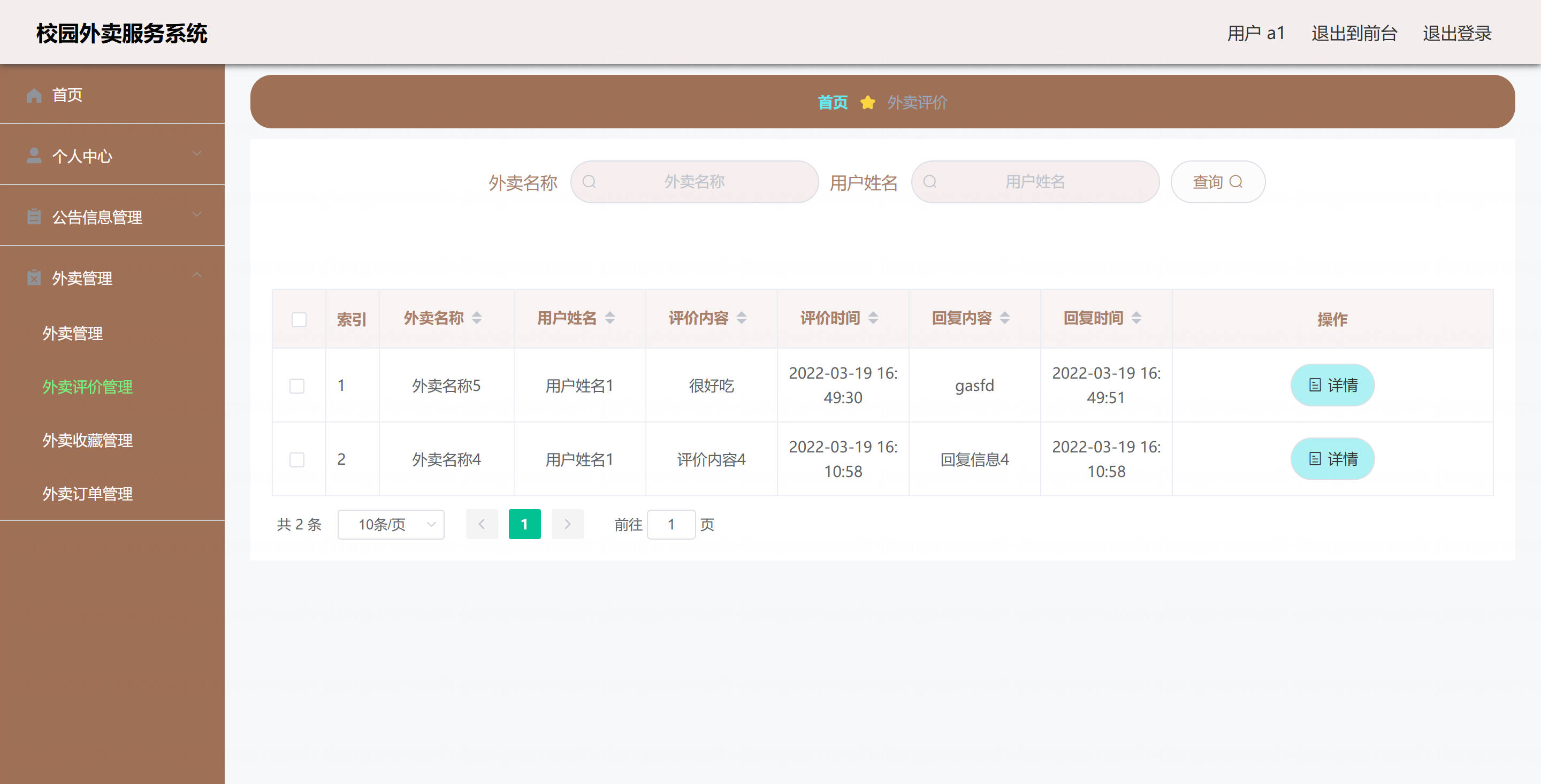
Task: Open 个人中心 sidebar menu
Action: point(112,156)
